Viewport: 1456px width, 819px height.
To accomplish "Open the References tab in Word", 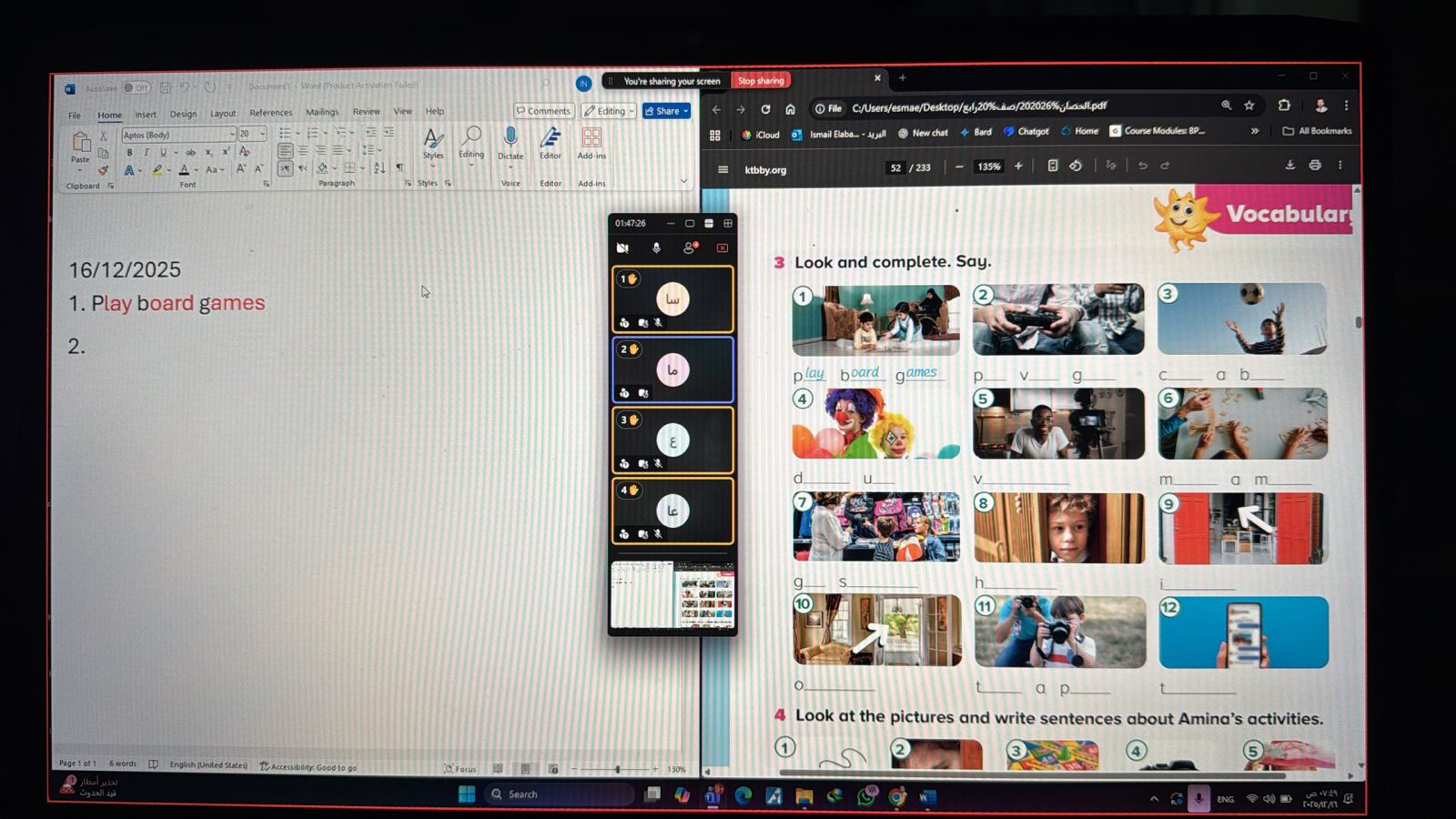I will pos(271,113).
